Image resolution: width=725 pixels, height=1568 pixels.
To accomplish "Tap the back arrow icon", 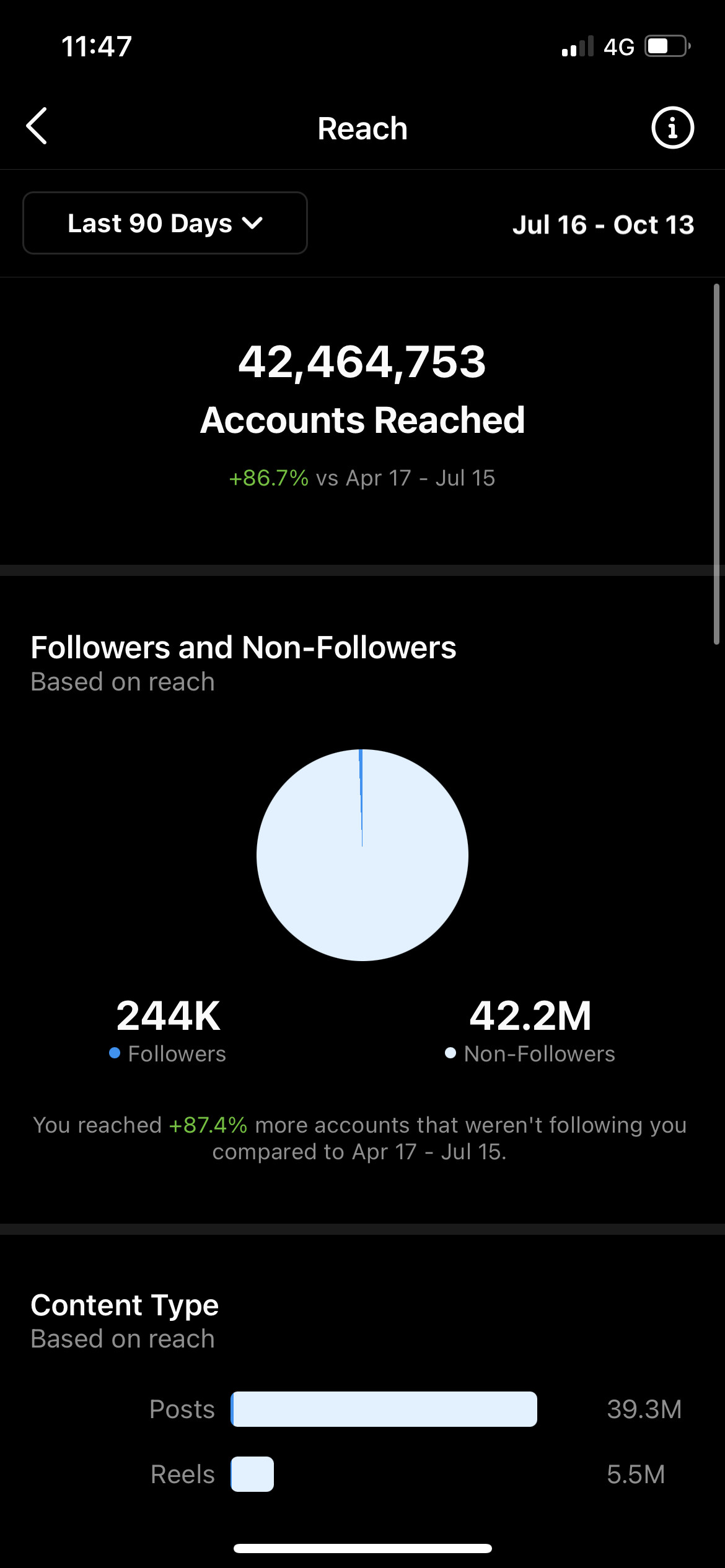I will click(37, 126).
